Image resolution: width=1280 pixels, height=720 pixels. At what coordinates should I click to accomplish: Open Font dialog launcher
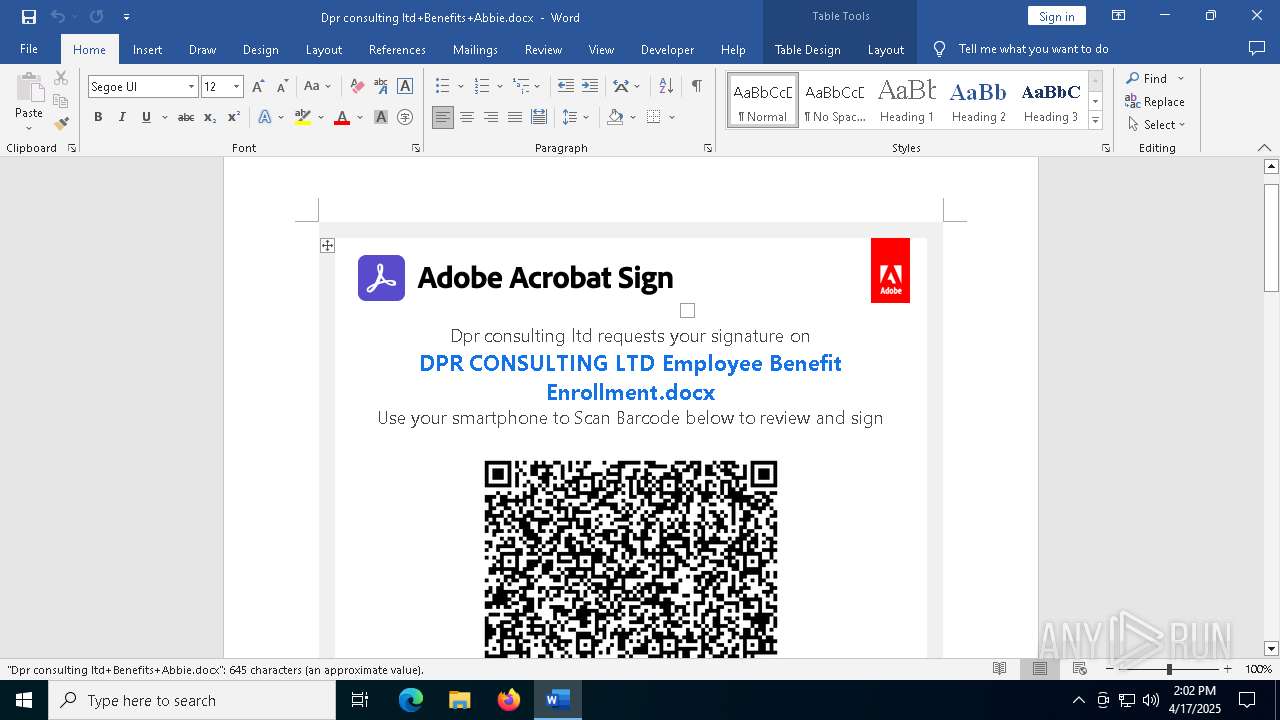416,148
